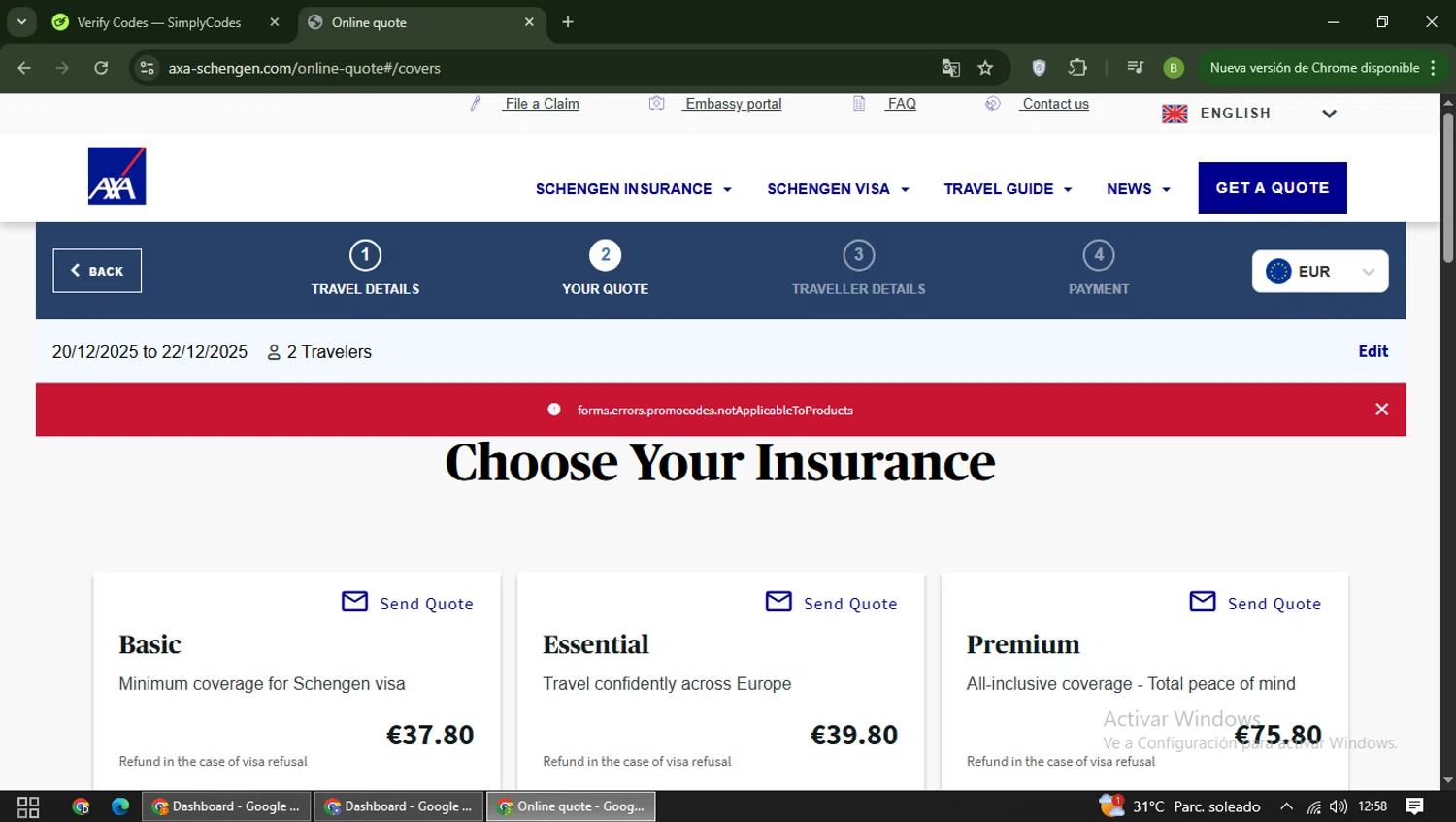The width and height of the screenshot is (1456, 822).
Task: Select step 3 Traveller Details
Action: click(858, 268)
